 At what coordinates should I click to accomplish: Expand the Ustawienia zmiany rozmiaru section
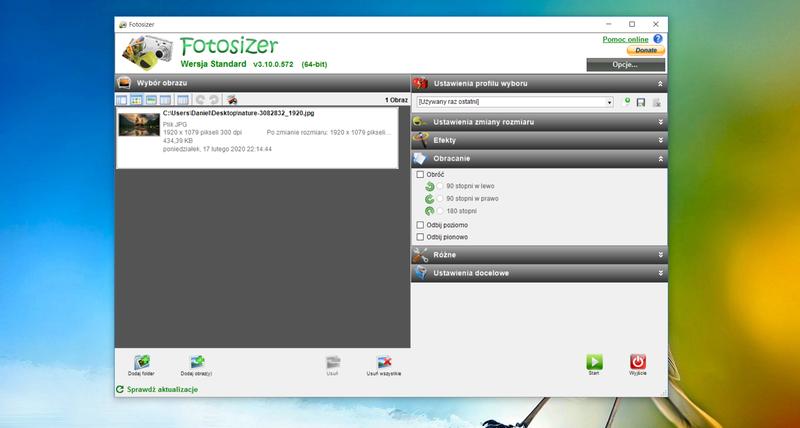(540, 121)
